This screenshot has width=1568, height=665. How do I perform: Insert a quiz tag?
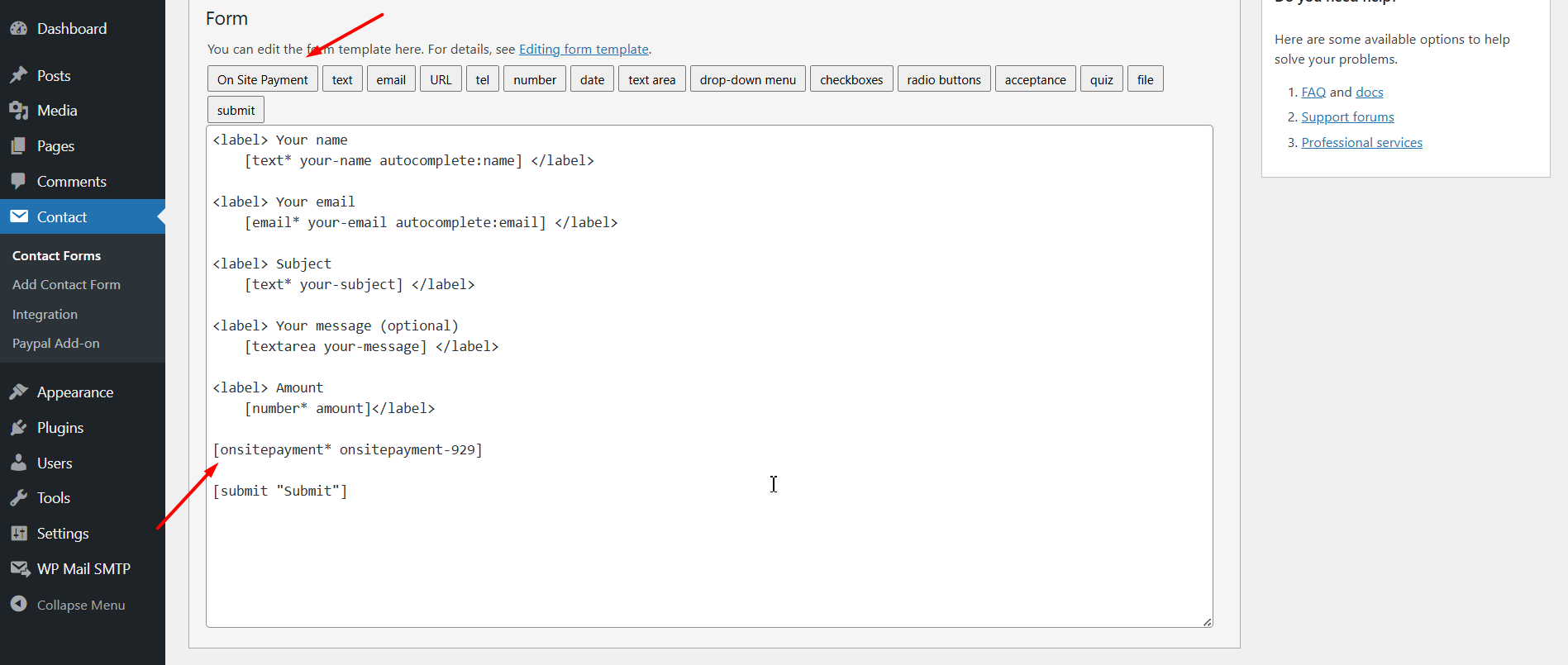pos(1102,79)
